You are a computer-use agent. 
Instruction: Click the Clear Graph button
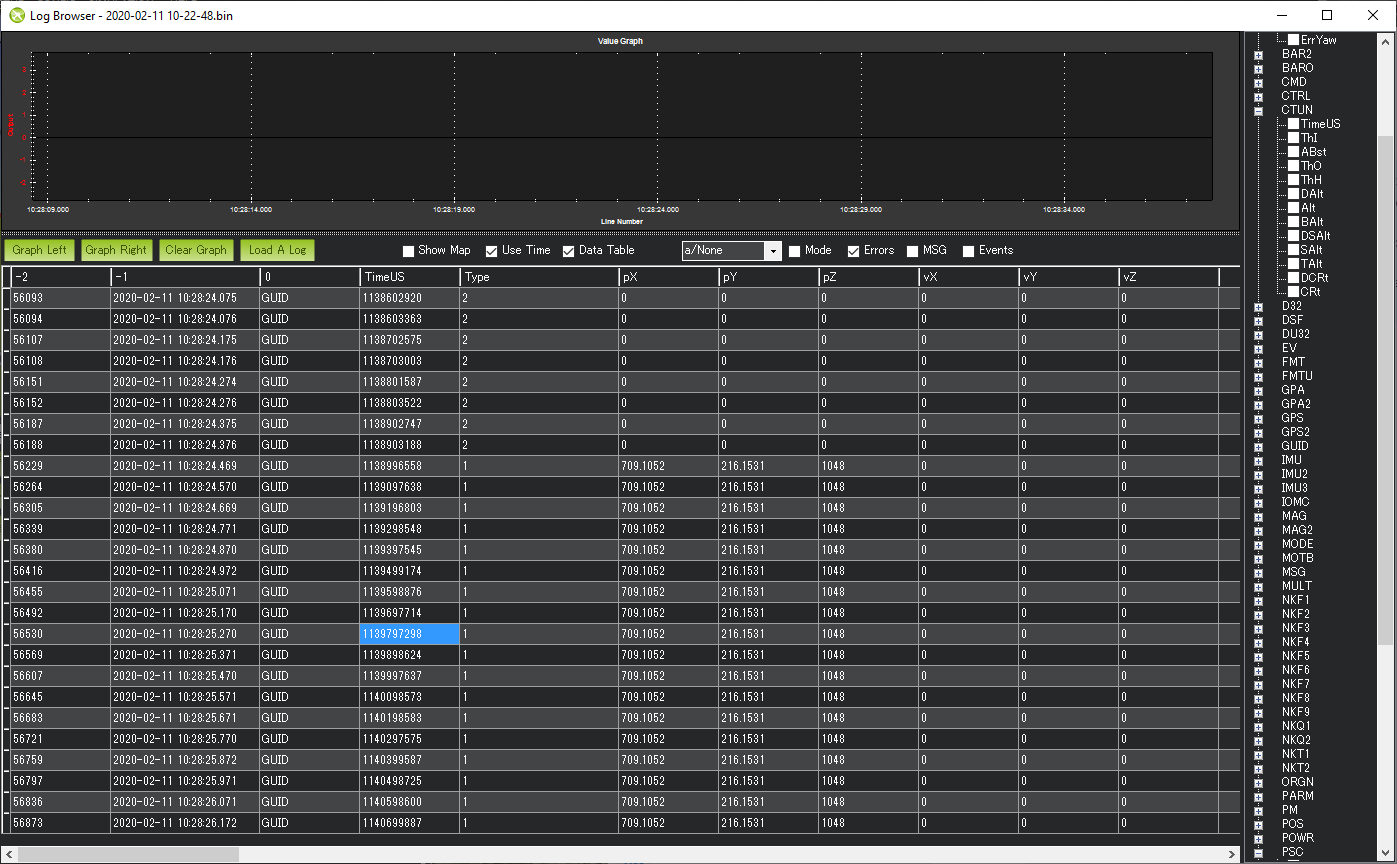[x=196, y=250]
